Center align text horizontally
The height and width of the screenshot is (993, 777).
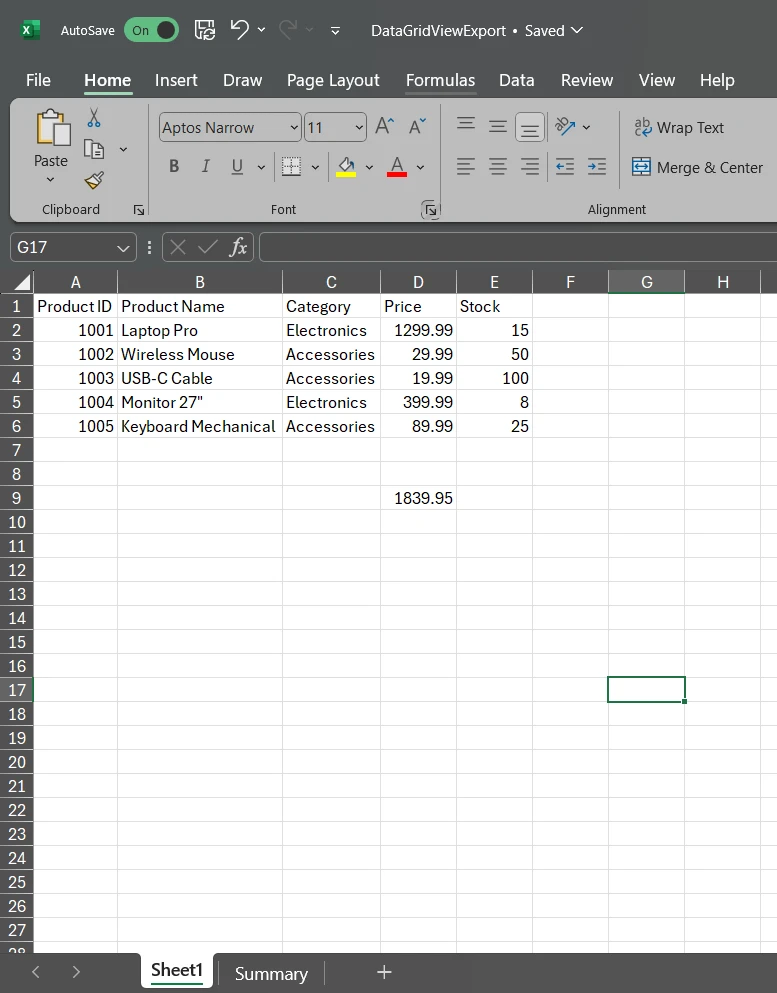tap(498, 167)
